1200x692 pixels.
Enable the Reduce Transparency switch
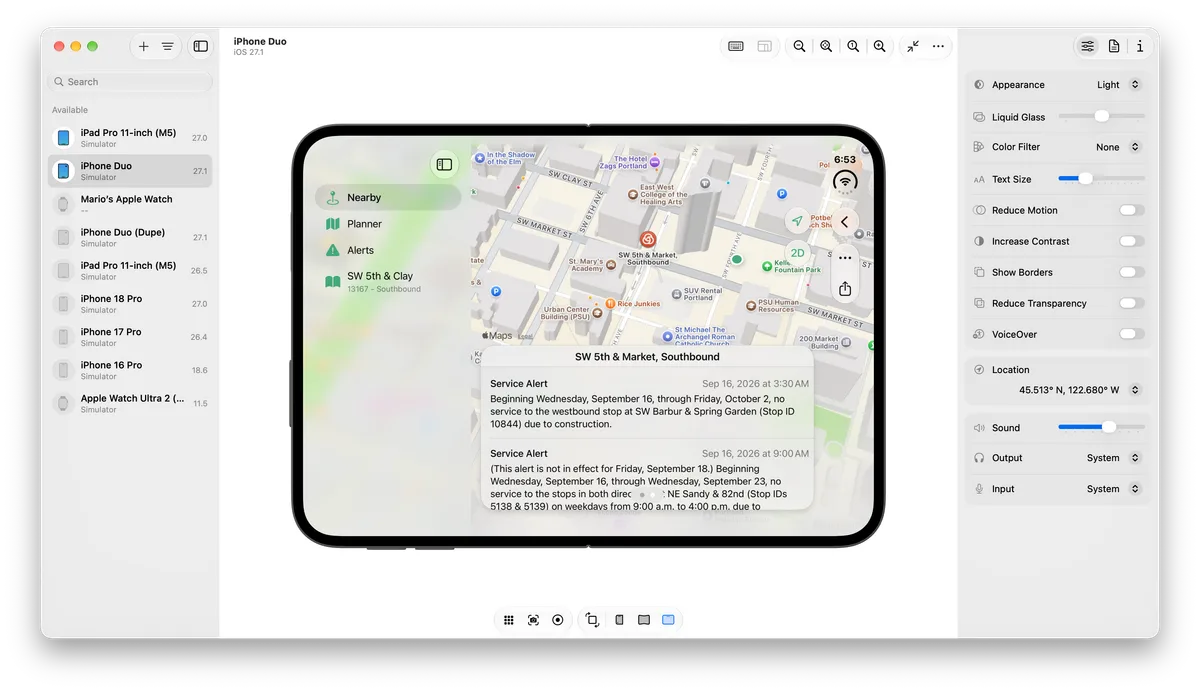tap(1132, 303)
